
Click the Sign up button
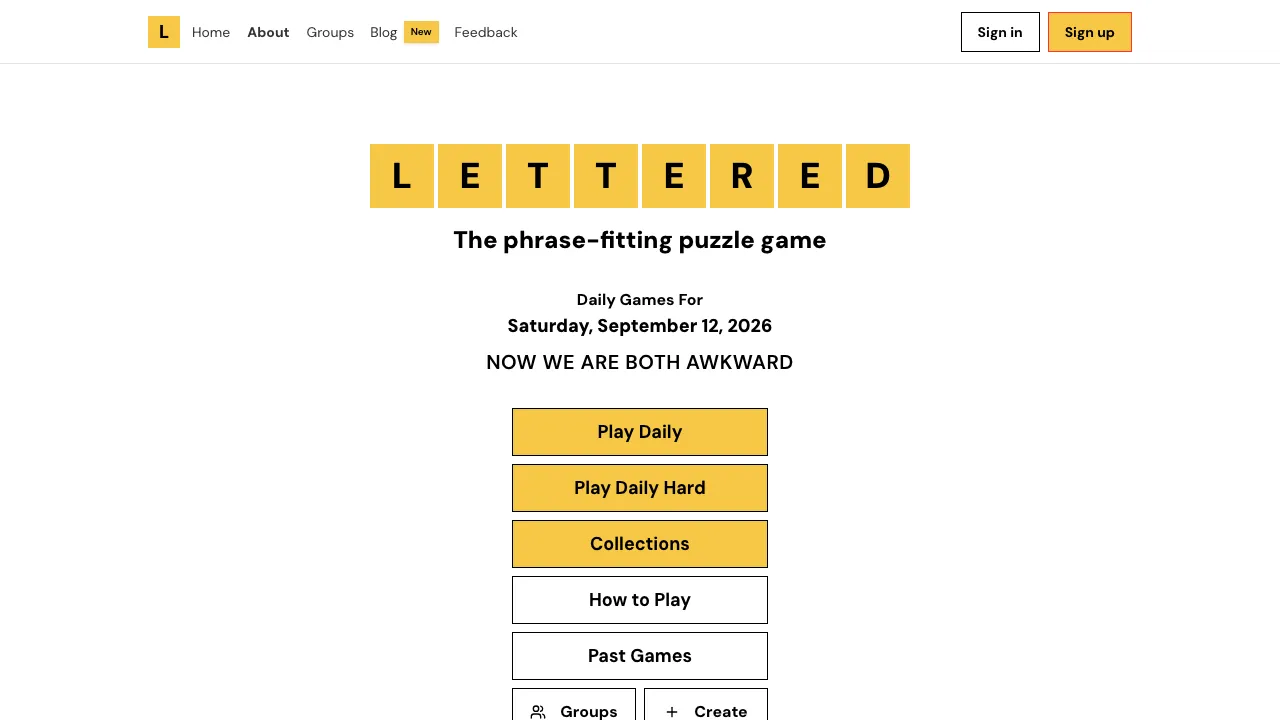1090,32
